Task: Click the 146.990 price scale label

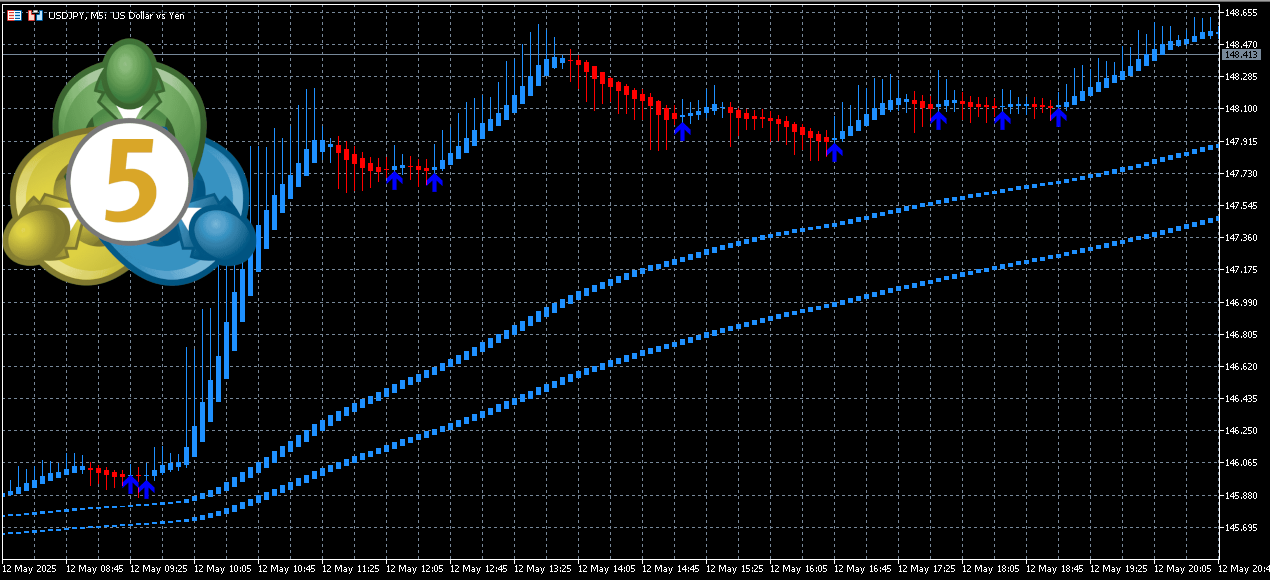Action: coord(1241,302)
